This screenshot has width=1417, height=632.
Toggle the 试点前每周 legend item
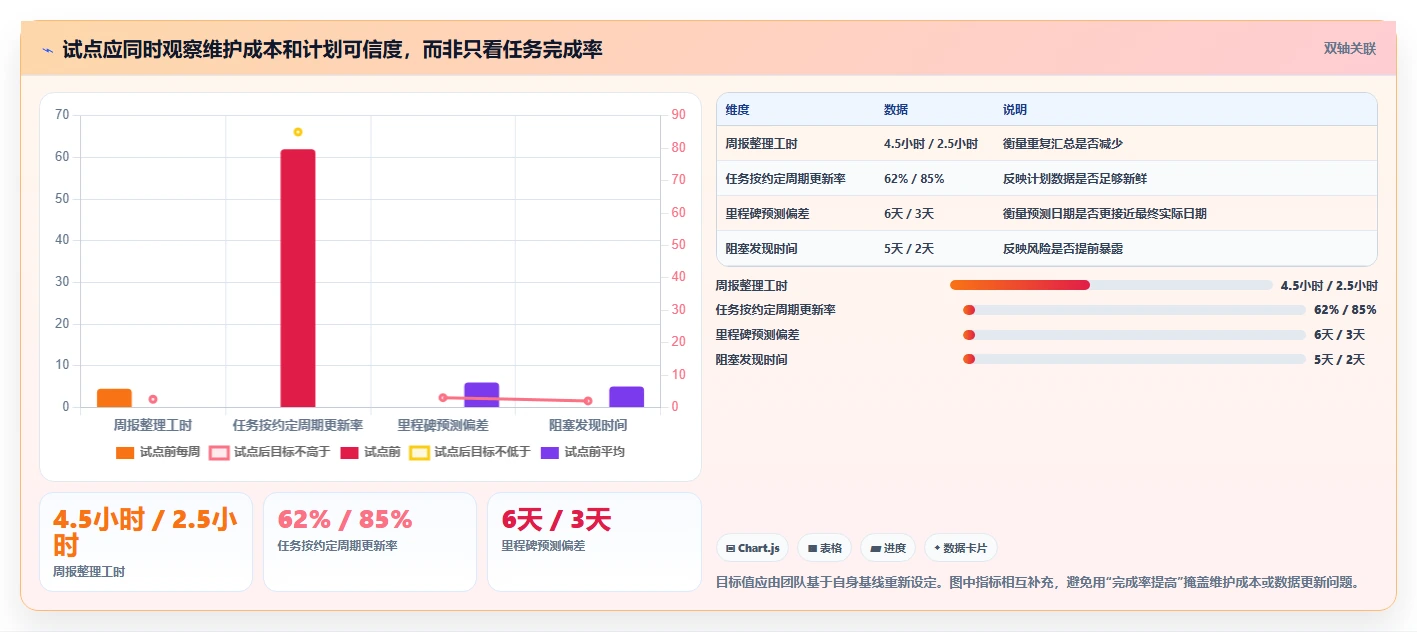(158, 452)
